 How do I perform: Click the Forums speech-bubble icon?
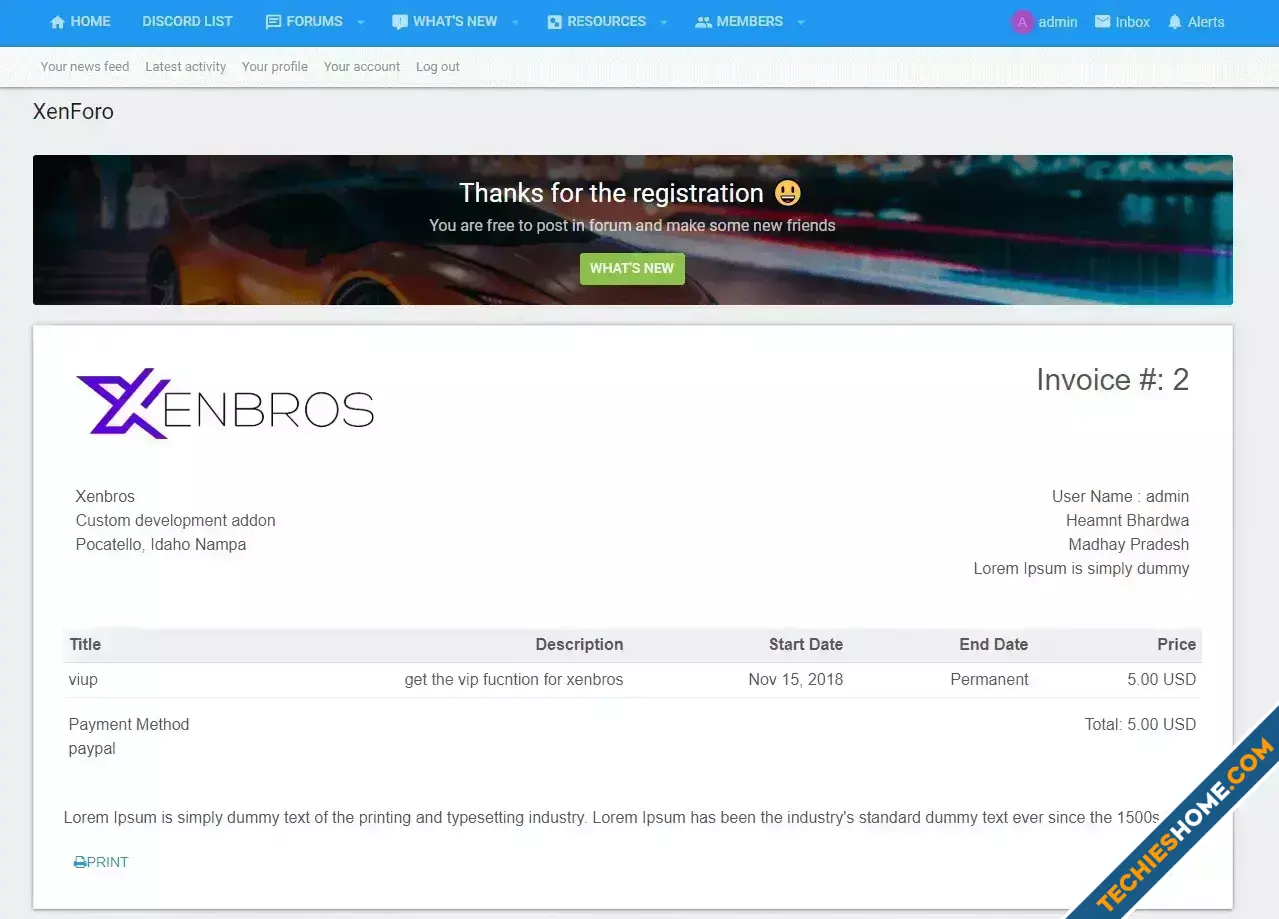click(273, 22)
